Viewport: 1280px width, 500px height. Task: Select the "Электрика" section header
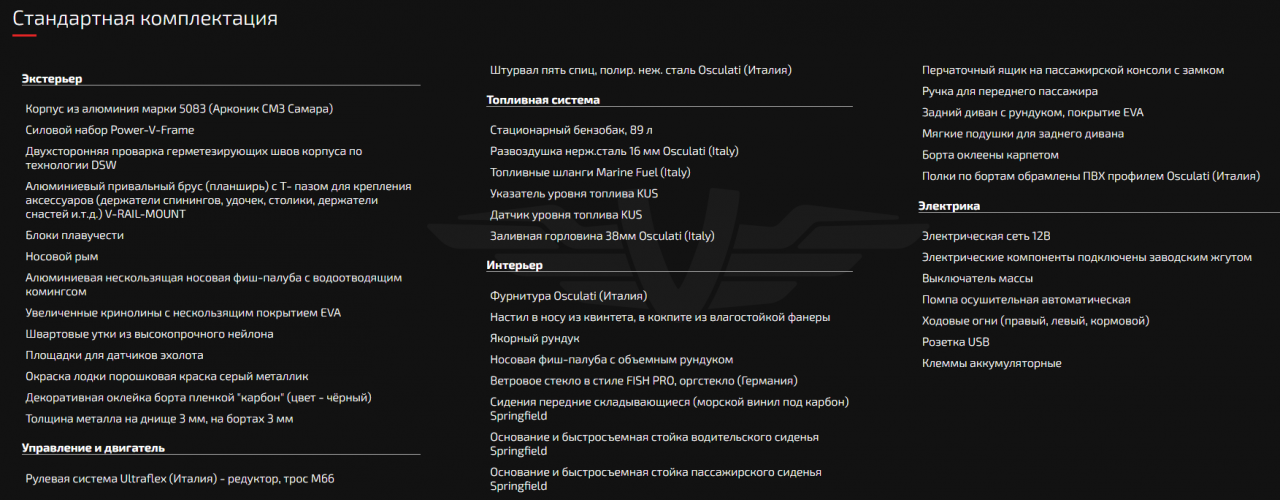tap(949, 205)
